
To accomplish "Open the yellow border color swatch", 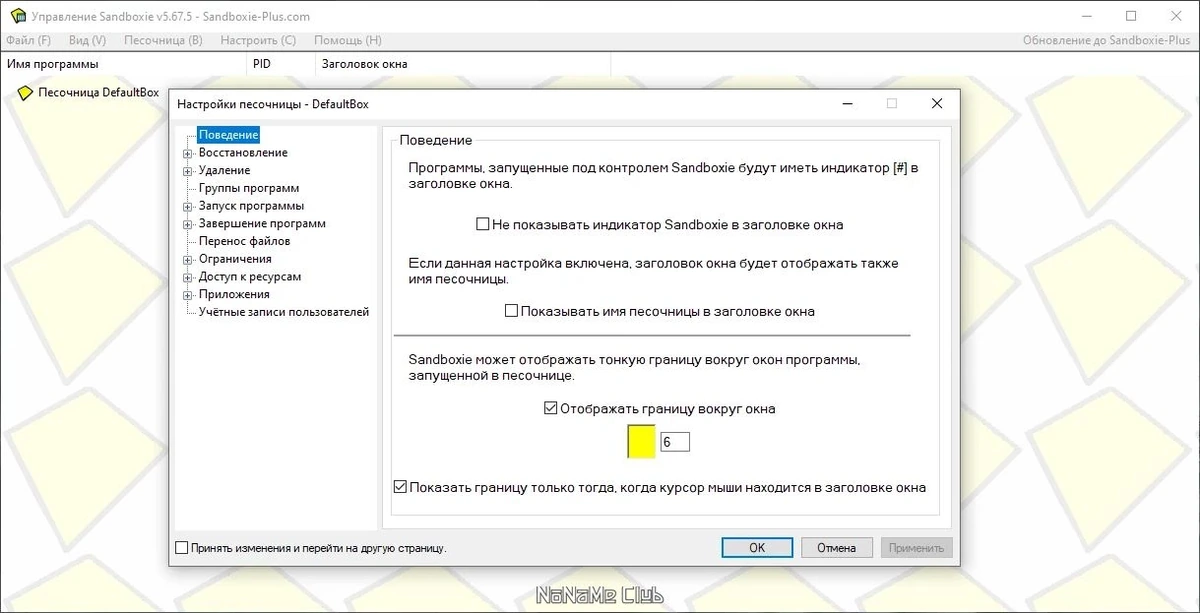I will coord(641,441).
